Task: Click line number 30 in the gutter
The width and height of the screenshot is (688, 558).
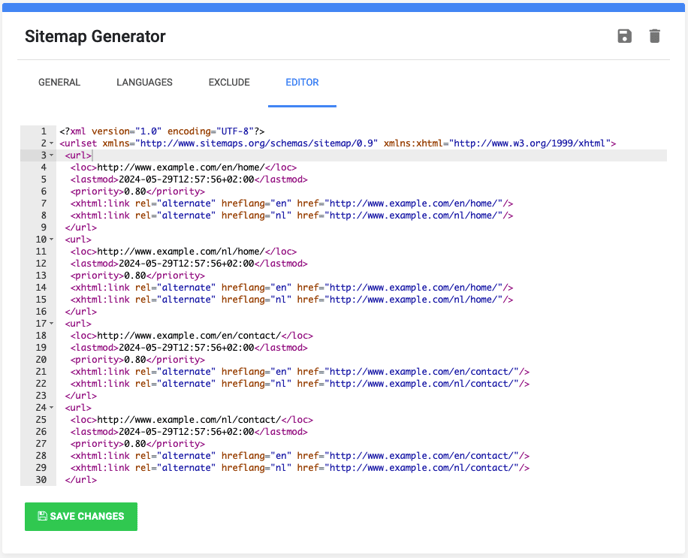Action: 41,479
